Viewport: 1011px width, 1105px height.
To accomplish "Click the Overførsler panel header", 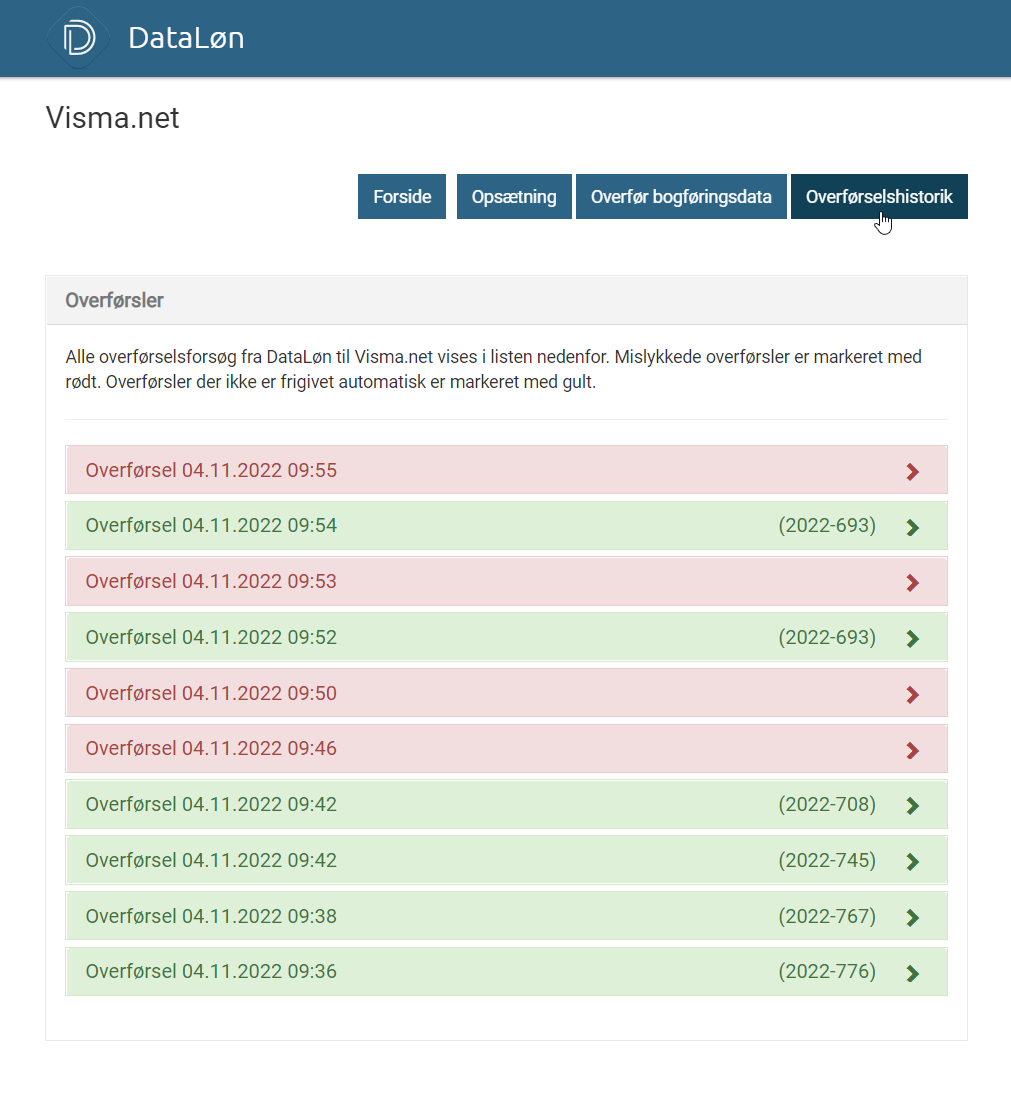I will click(506, 300).
